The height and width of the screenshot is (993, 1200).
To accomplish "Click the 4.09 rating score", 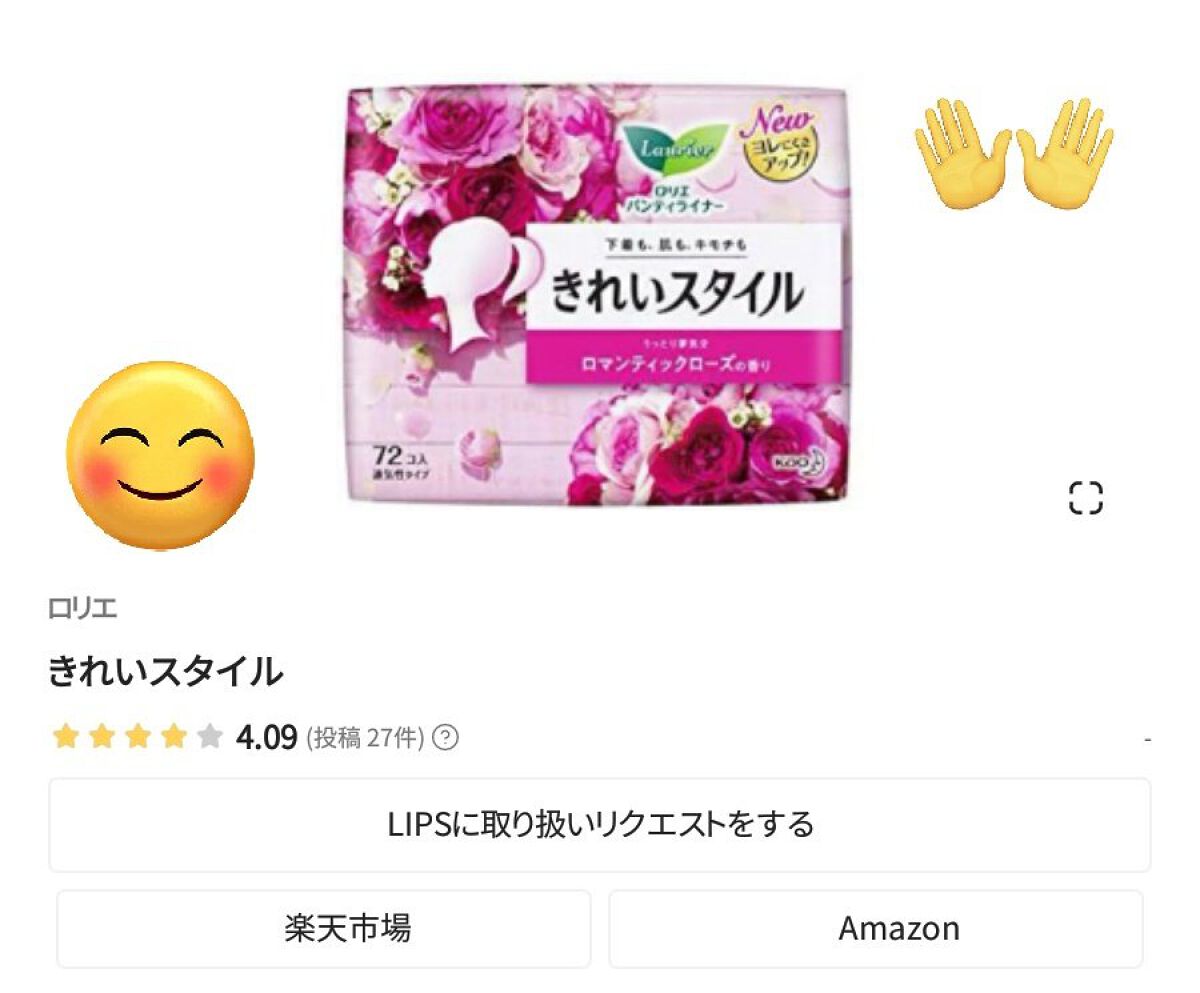I will pyautogui.click(x=267, y=738).
